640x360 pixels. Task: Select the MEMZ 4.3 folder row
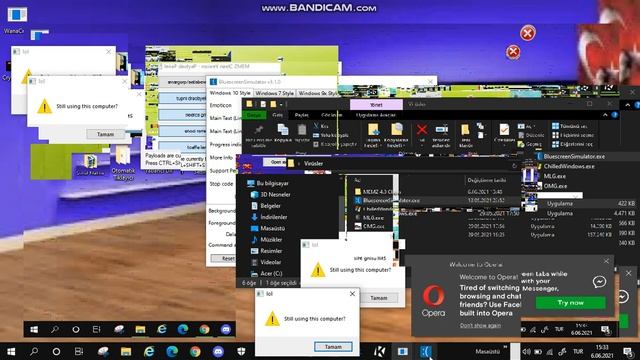point(378,191)
